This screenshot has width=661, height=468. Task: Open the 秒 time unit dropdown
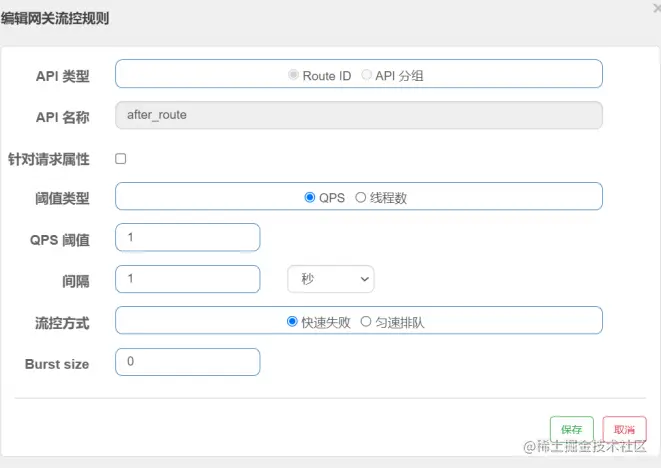click(x=330, y=279)
